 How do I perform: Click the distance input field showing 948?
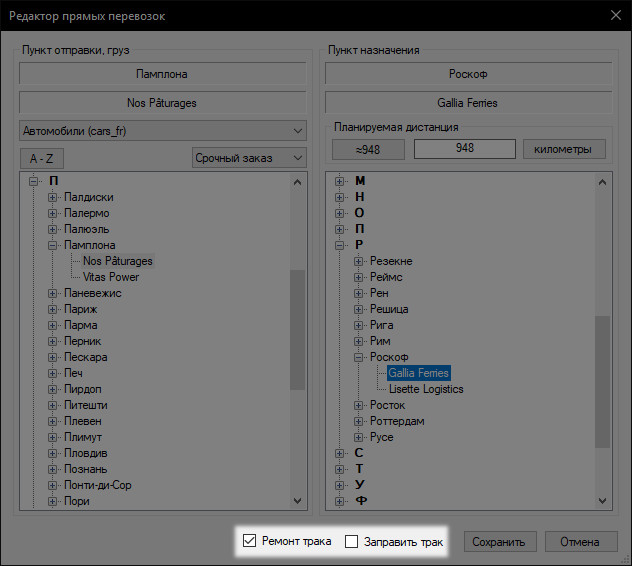click(x=464, y=149)
